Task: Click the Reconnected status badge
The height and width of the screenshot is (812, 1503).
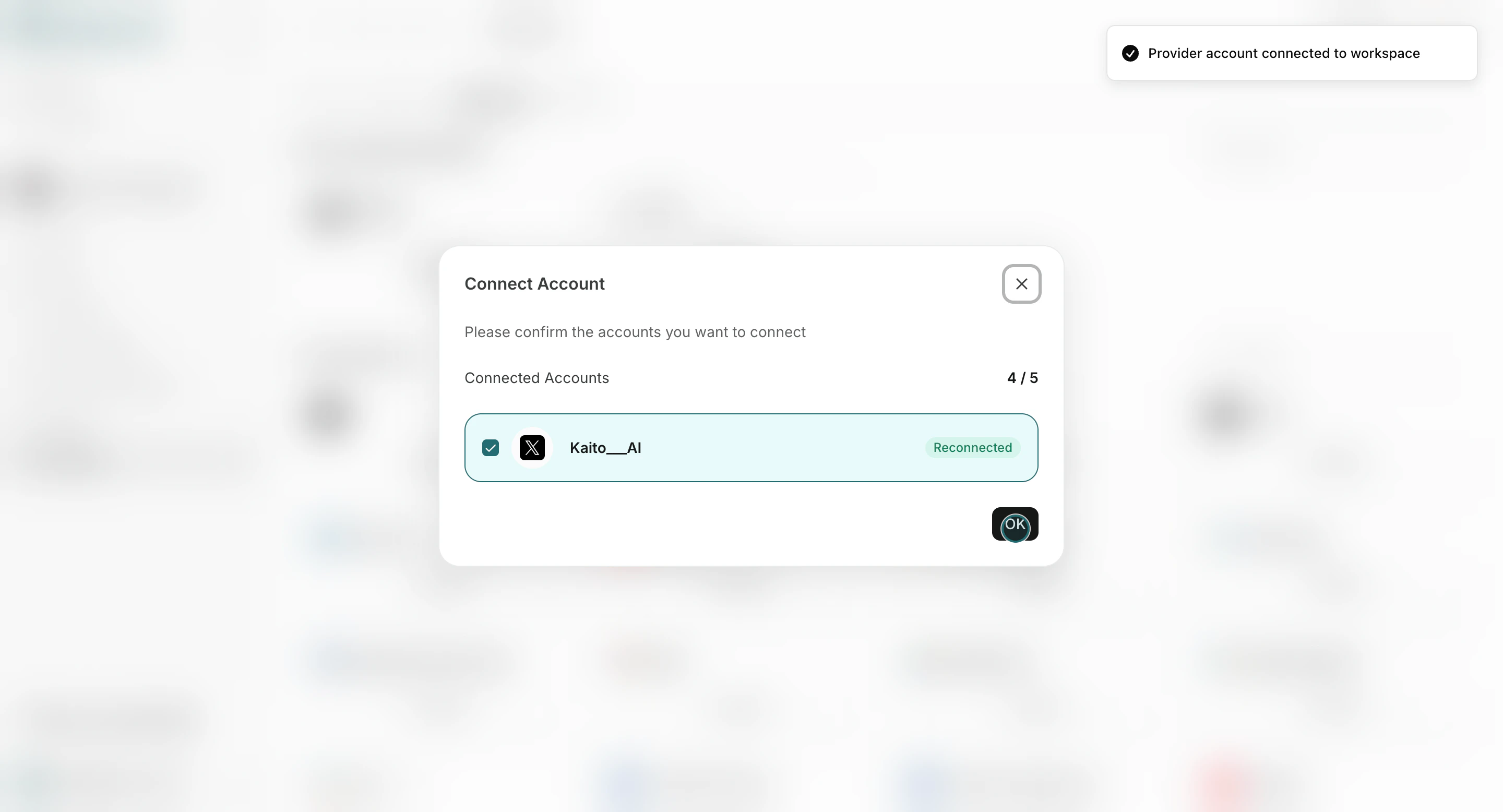Action: tap(972, 447)
